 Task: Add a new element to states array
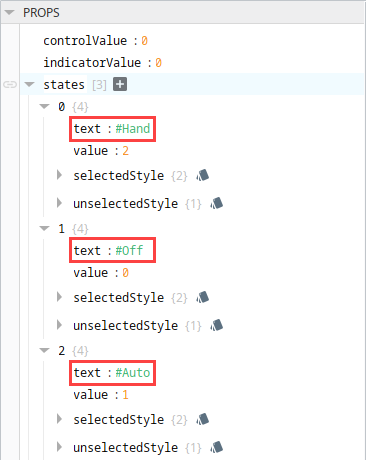pyautogui.click(x=120, y=84)
